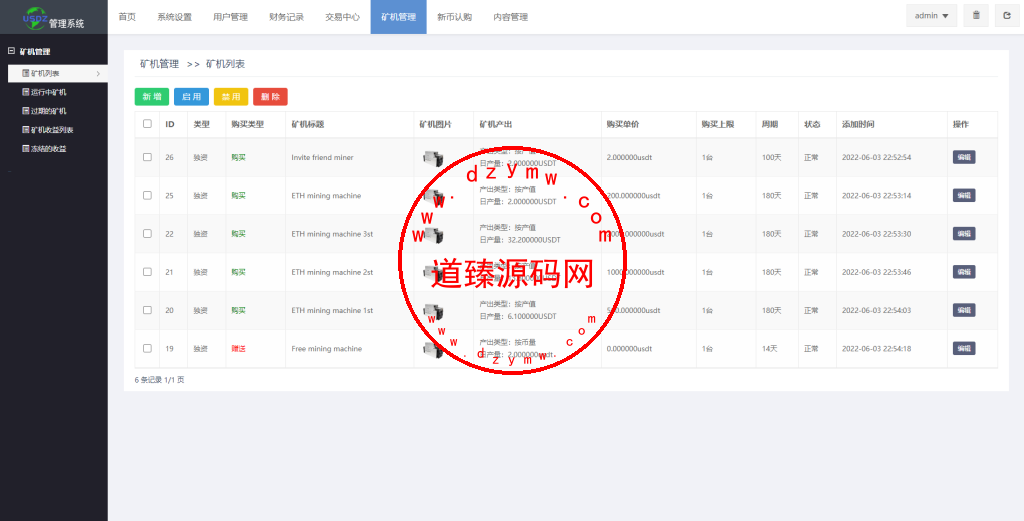
Task: Click the 100天 cycle cell
Action: click(772, 157)
